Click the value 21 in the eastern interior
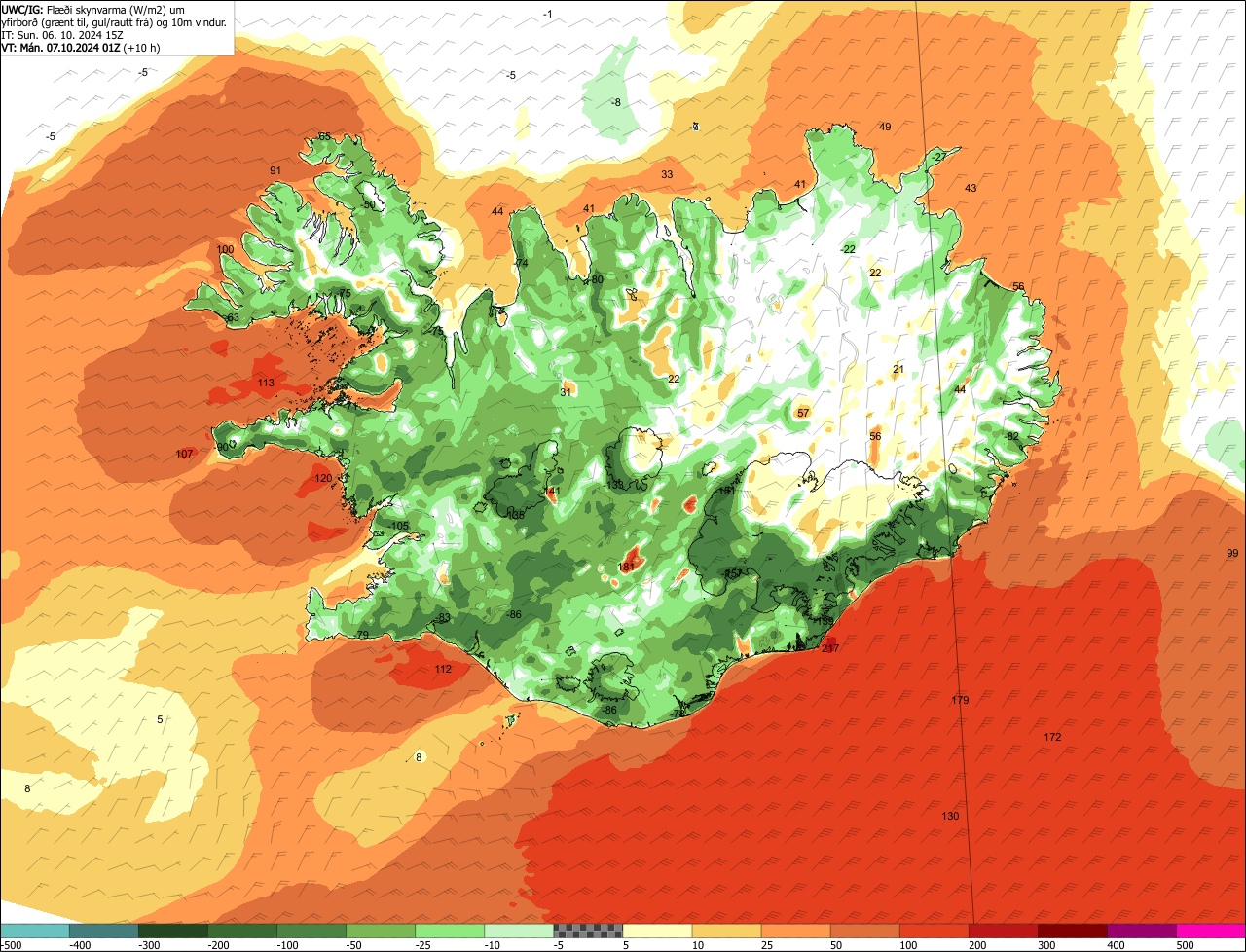 click(898, 369)
